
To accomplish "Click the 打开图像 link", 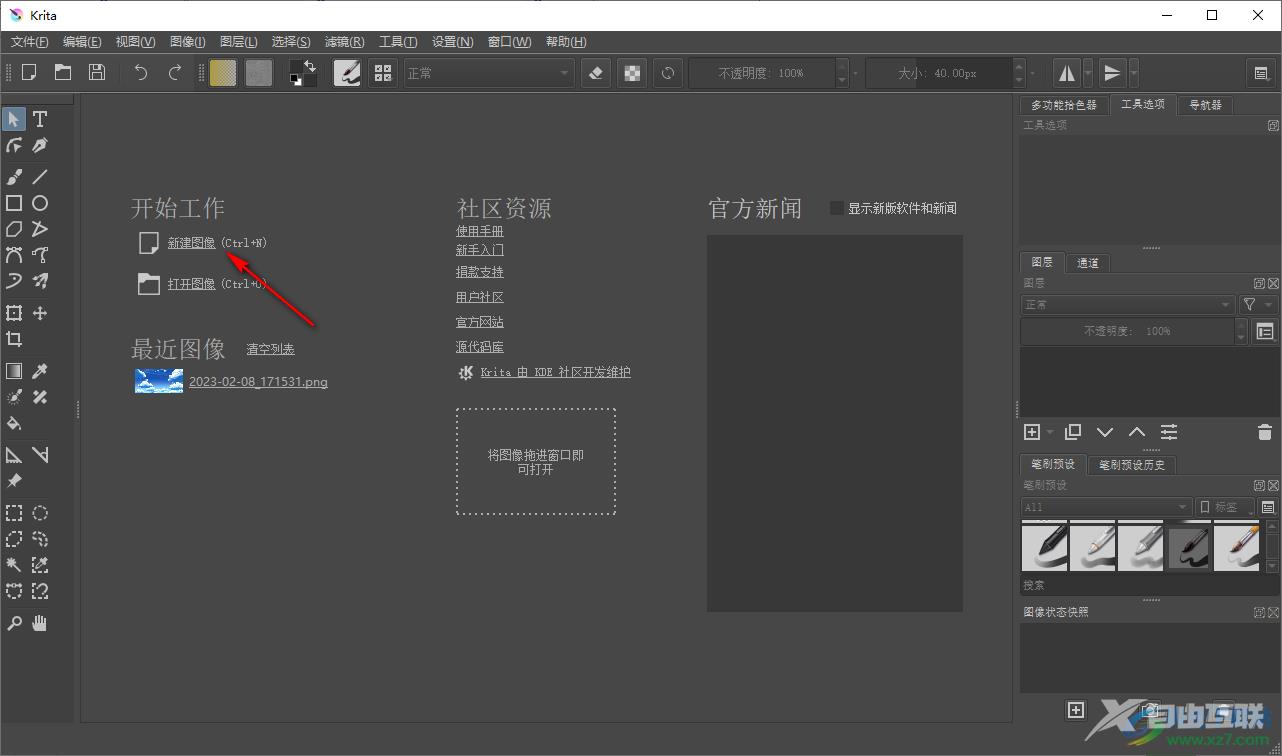I will (x=192, y=284).
